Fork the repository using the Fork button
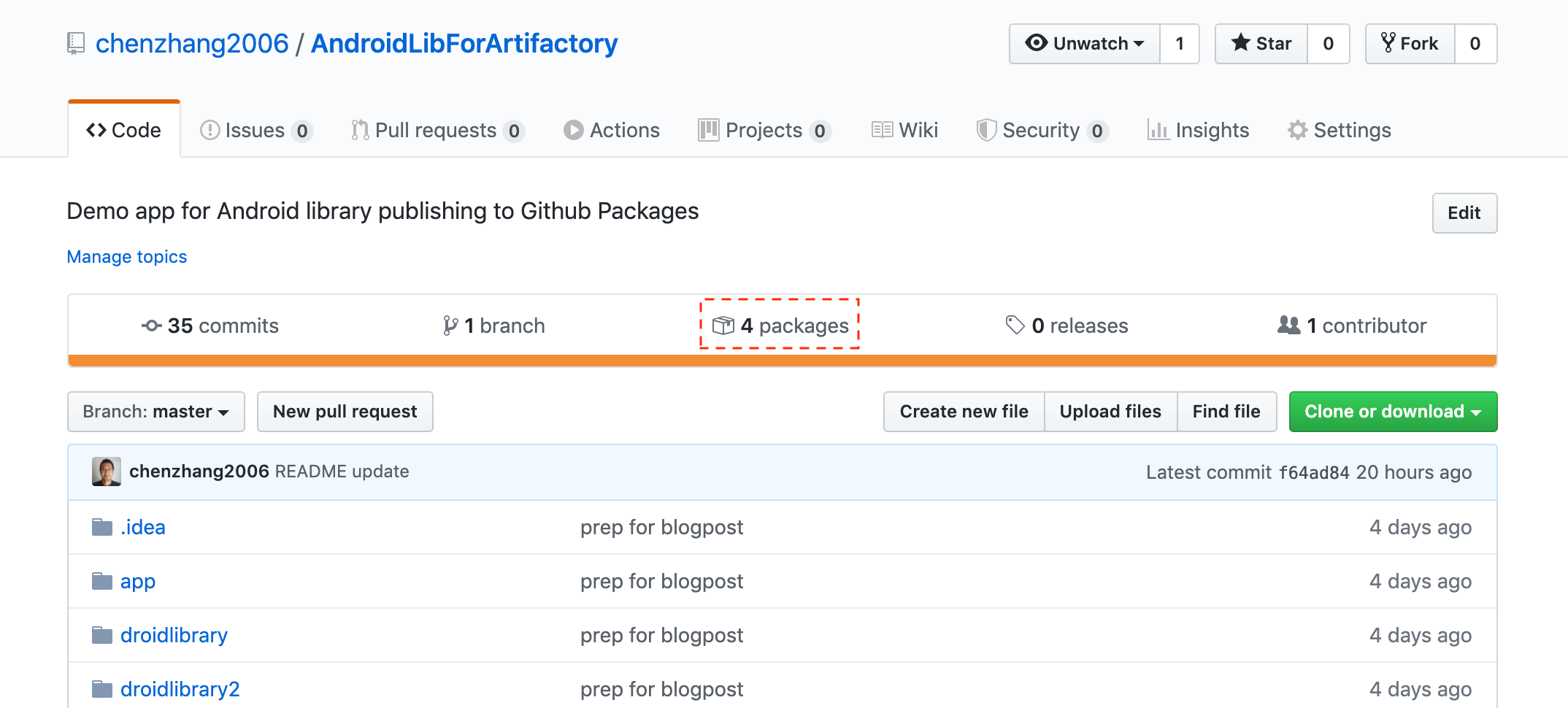 pyautogui.click(x=1410, y=44)
